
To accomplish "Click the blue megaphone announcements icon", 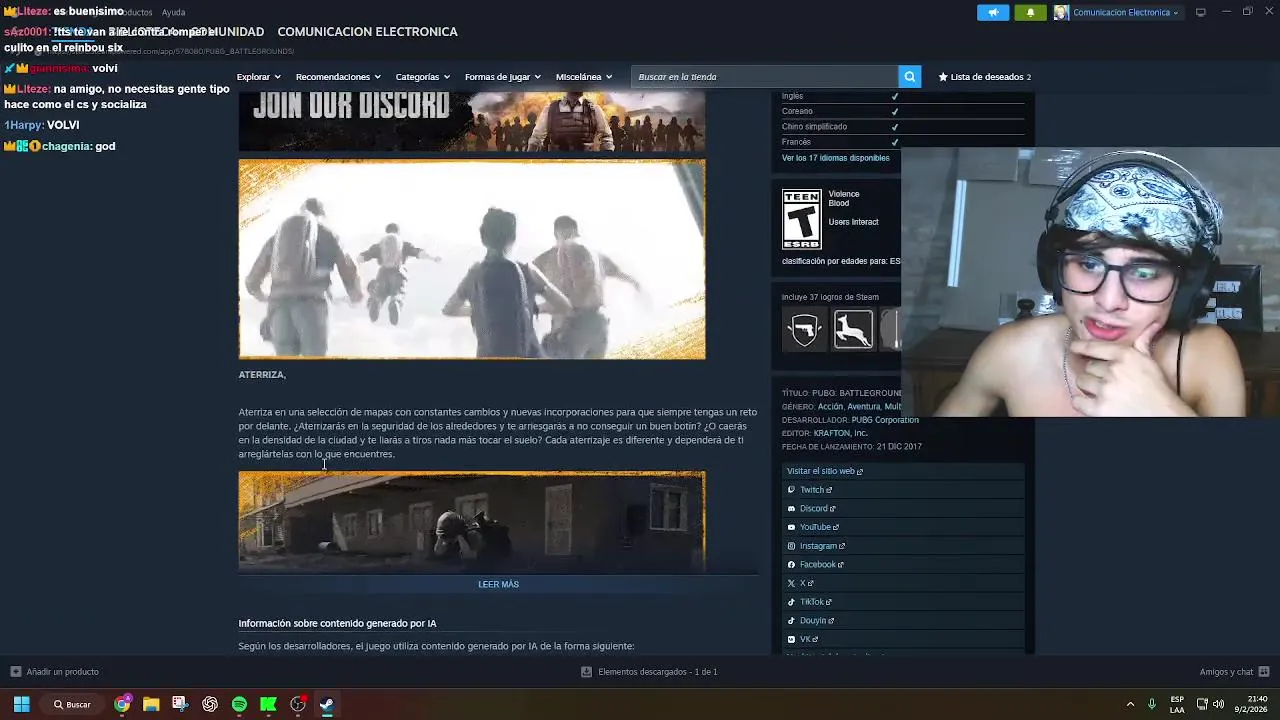I will tap(993, 12).
